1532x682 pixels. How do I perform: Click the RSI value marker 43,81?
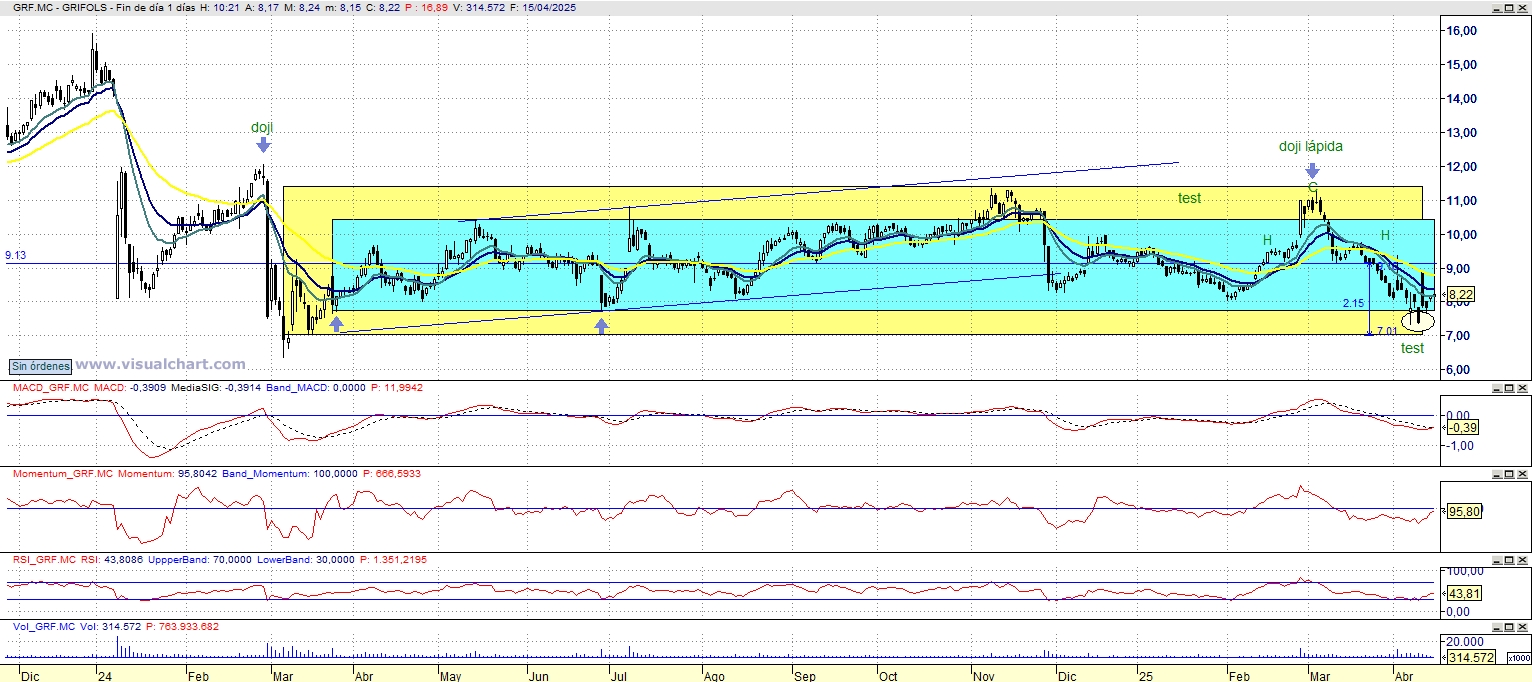coord(1464,594)
